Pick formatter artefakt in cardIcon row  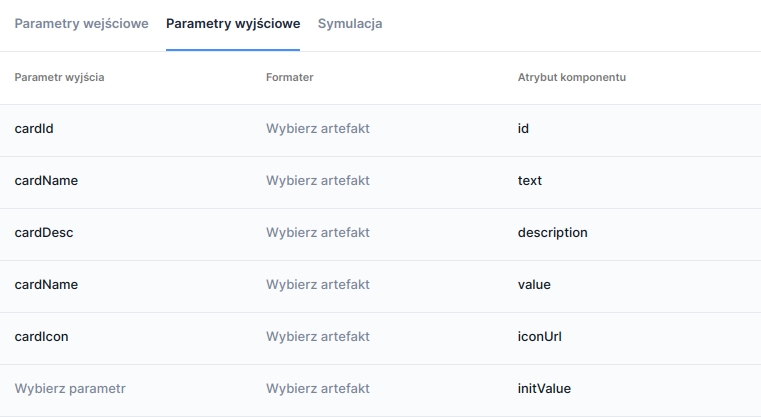click(x=318, y=337)
